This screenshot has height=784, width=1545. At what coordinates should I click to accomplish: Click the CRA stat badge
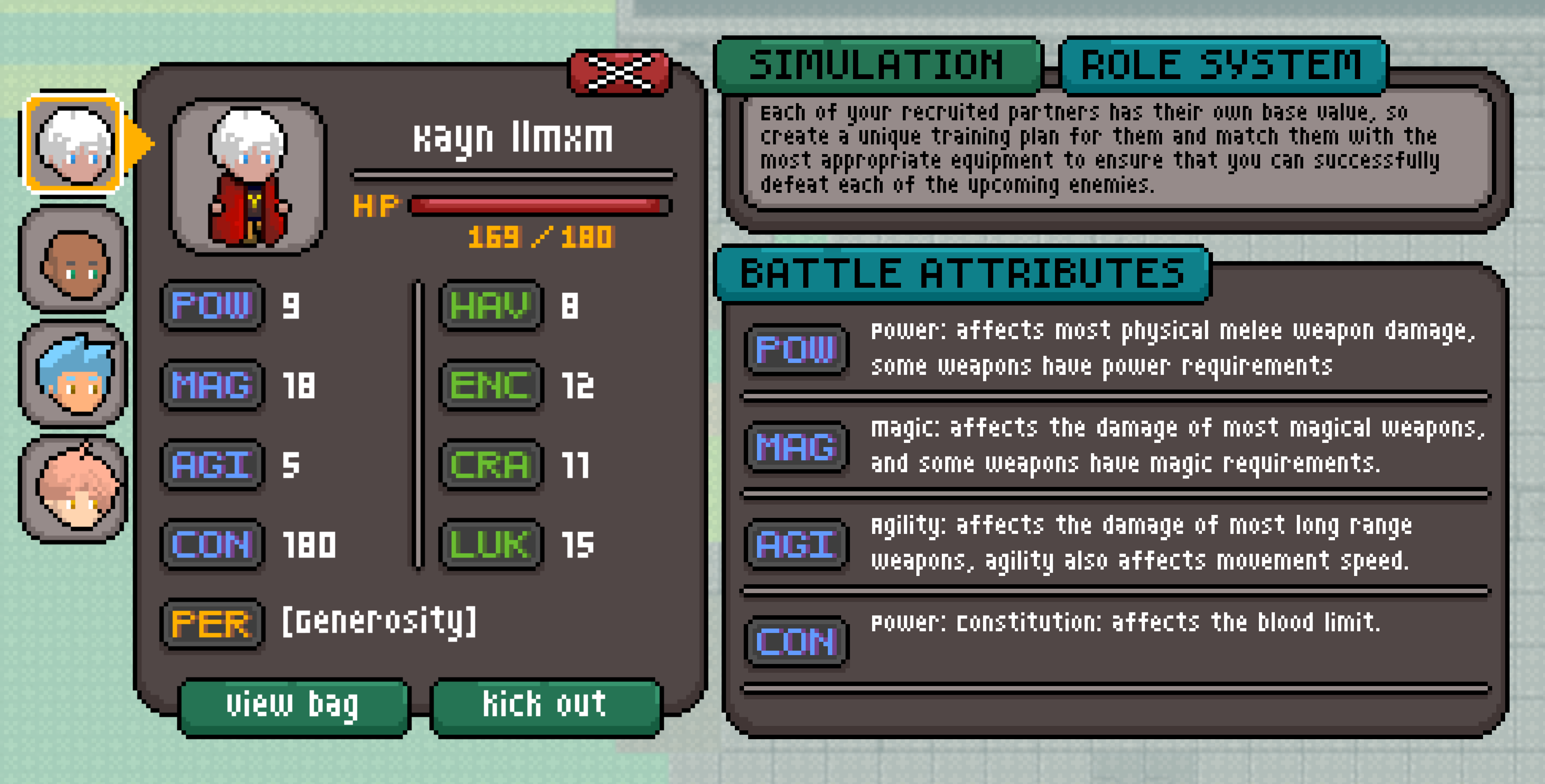tap(491, 465)
